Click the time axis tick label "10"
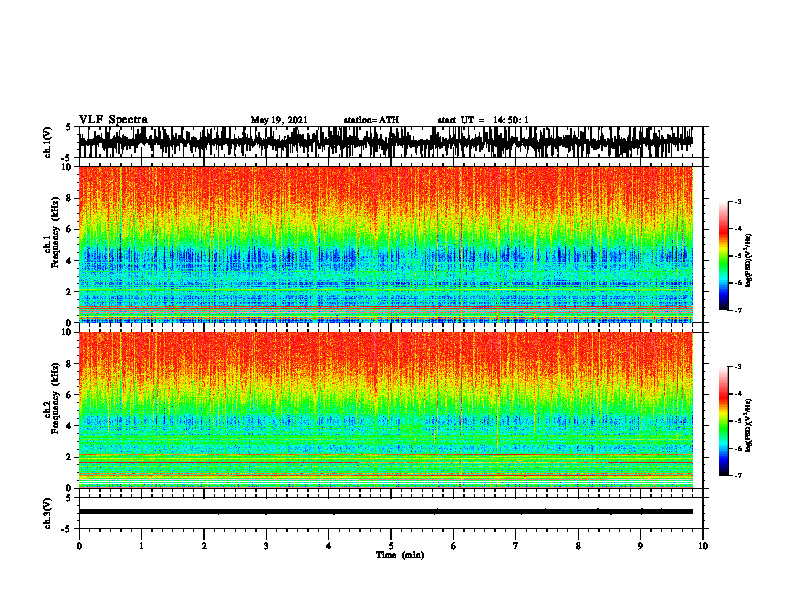The width and height of the screenshot is (792, 612). pyautogui.click(x=703, y=546)
